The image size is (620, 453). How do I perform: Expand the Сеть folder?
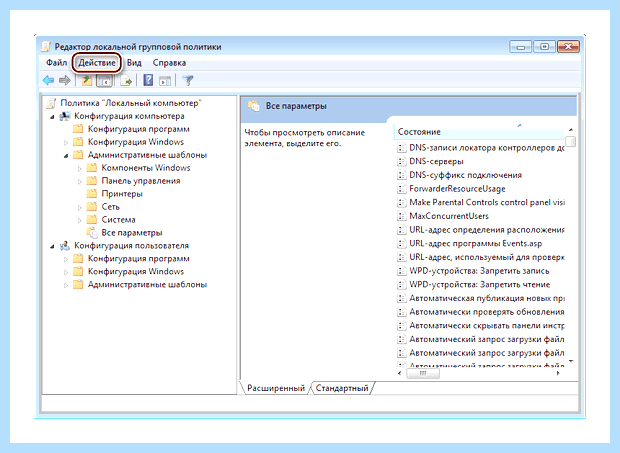click(79, 207)
